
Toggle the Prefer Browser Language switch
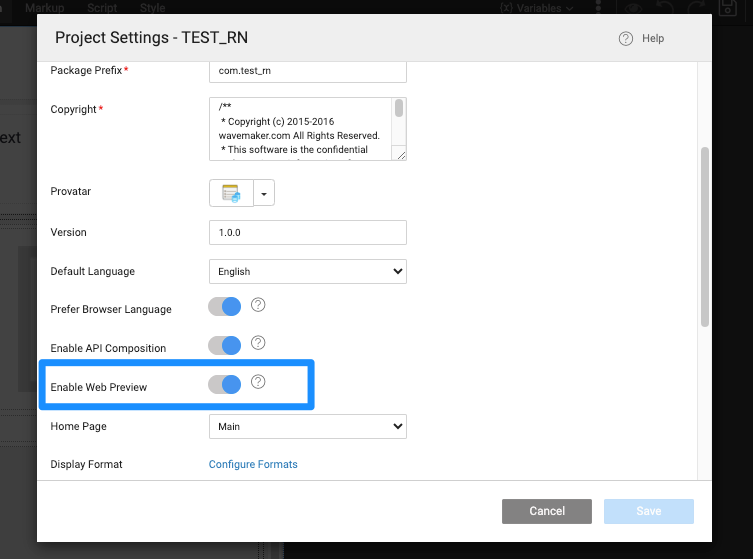(x=225, y=307)
